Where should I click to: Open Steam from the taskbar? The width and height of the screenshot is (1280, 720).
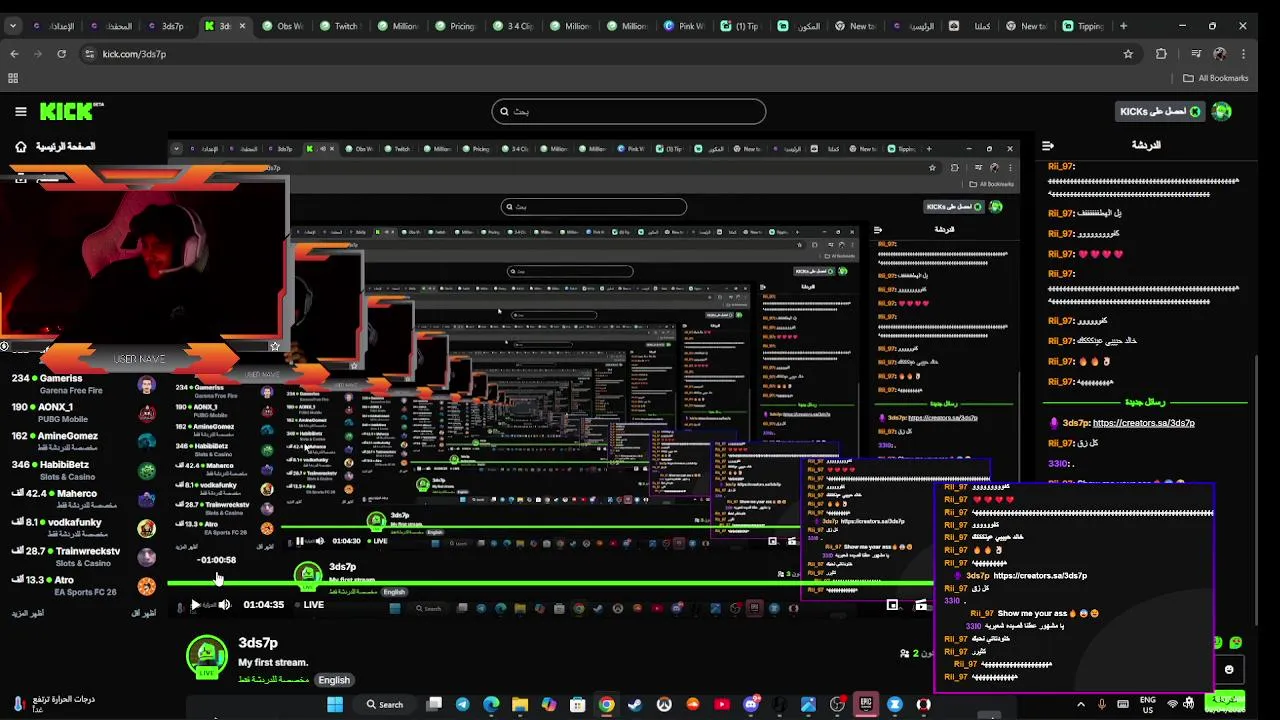pyautogui.click(x=635, y=704)
